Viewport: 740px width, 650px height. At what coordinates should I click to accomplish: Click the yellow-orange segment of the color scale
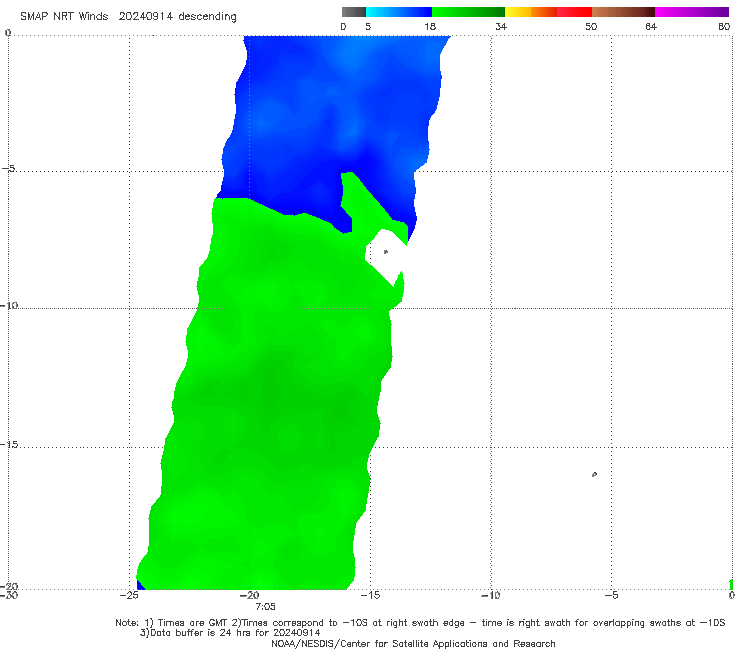pyautogui.click(x=531, y=12)
